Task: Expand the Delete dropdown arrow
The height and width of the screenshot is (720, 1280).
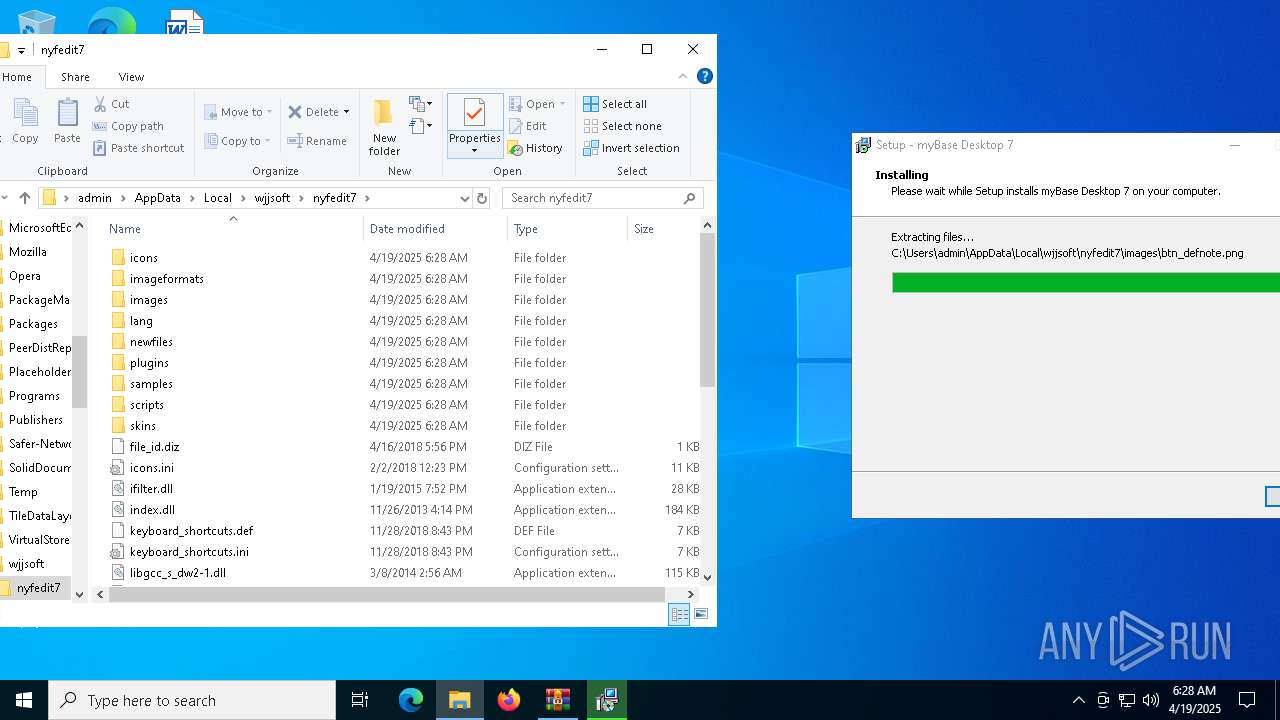Action: click(x=346, y=112)
